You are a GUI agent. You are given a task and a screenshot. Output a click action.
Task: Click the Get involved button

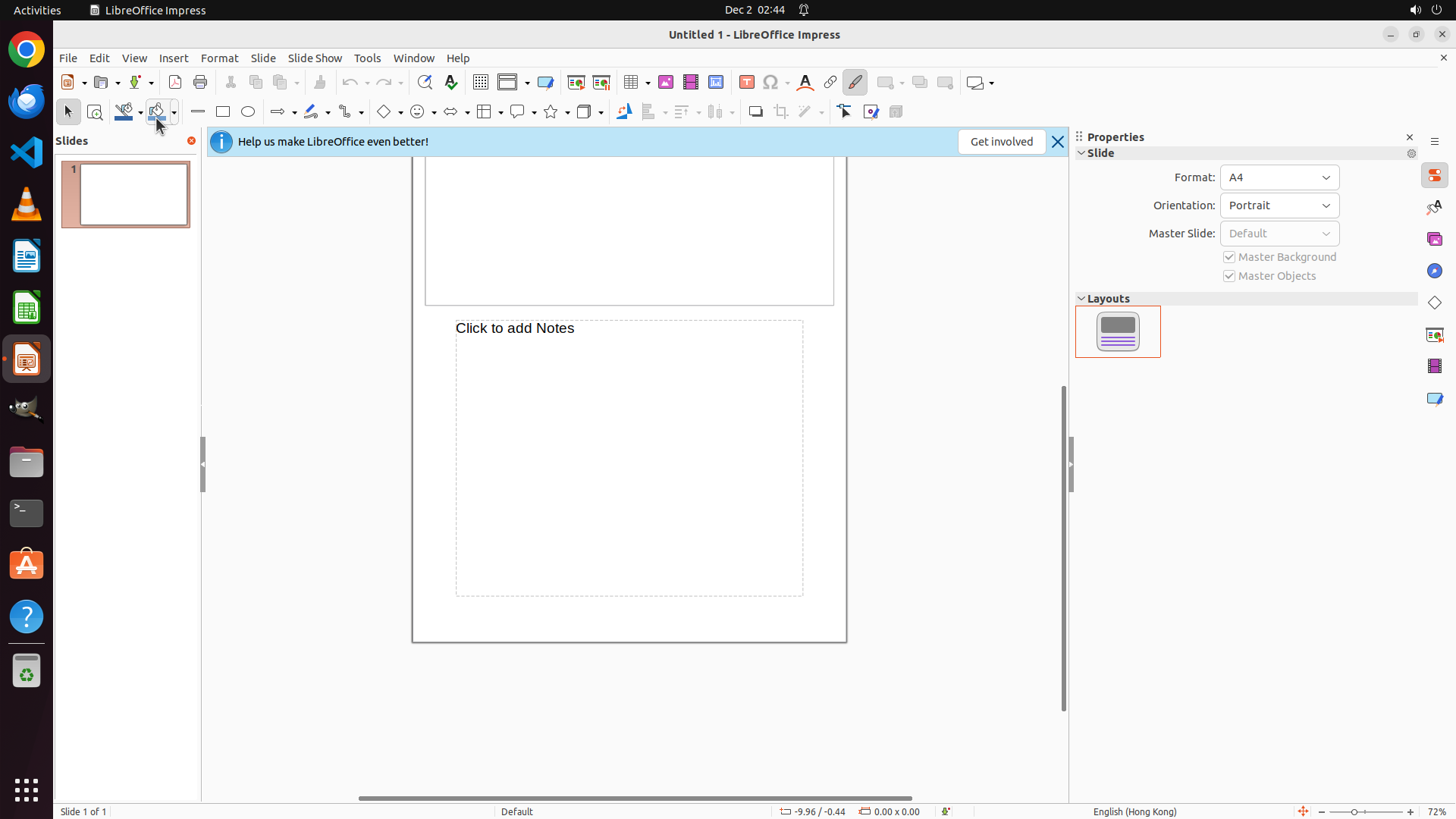tap(1001, 142)
